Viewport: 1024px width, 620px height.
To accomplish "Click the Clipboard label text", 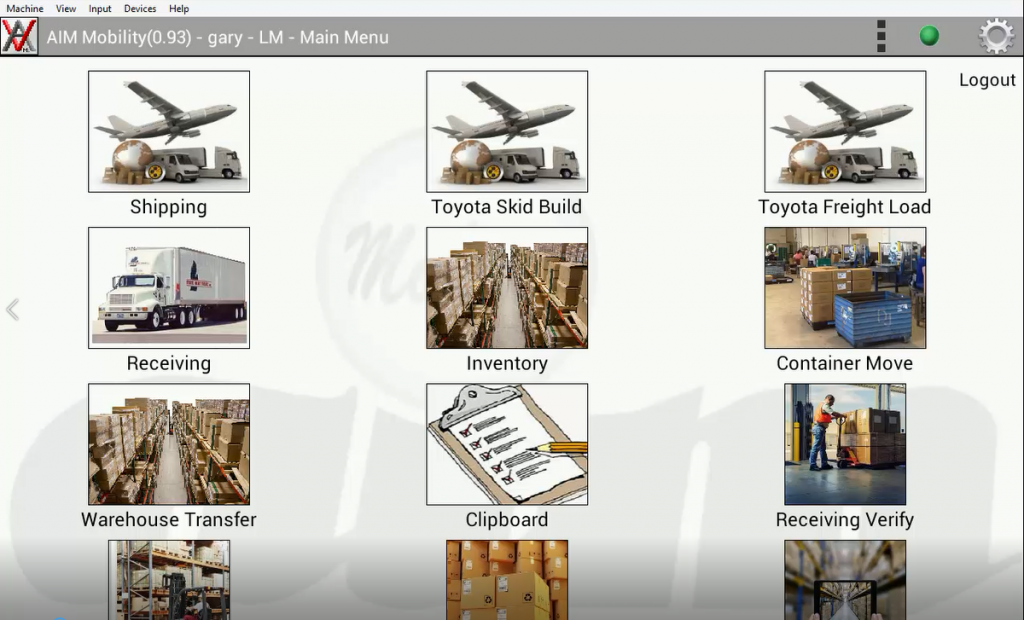I will click(x=507, y=519).
